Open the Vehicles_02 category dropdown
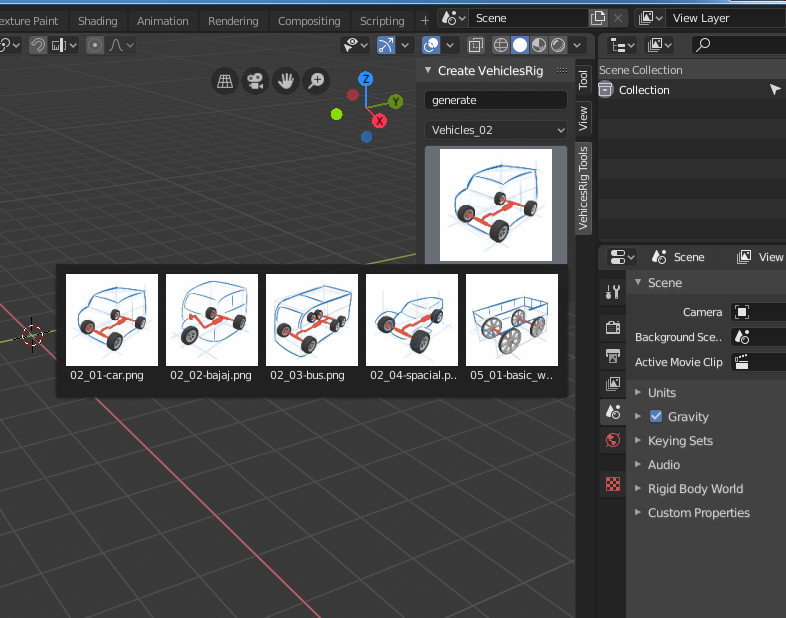Screen dimensions: 786x618 pos(496,130)
